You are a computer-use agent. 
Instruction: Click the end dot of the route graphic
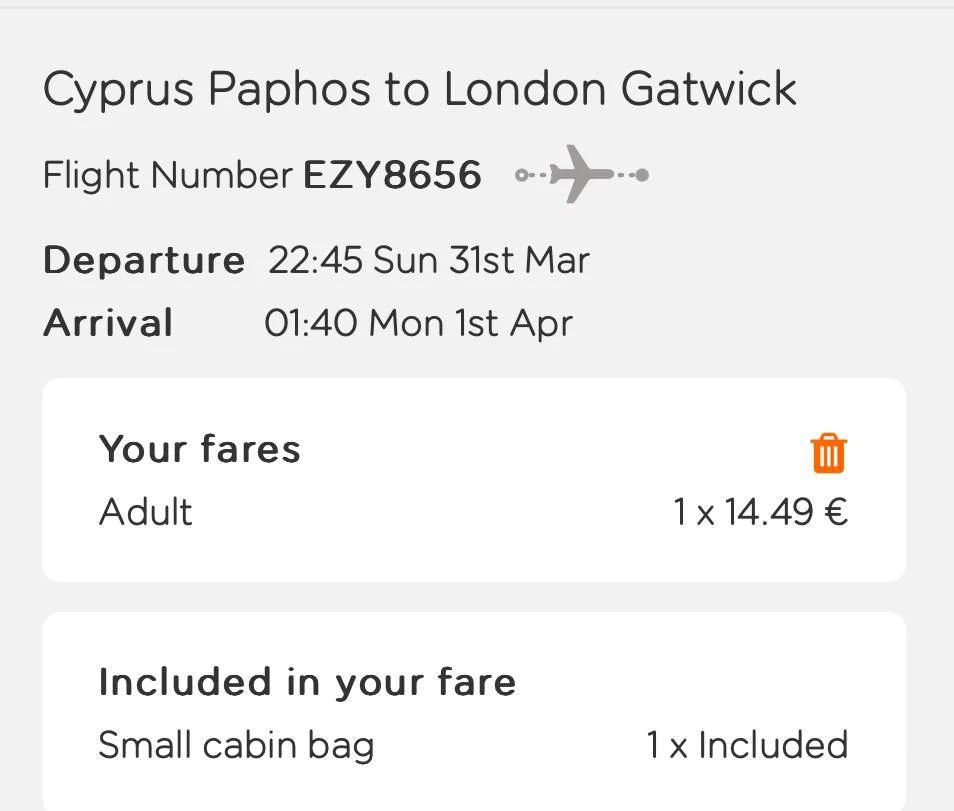tap(642, 176)
